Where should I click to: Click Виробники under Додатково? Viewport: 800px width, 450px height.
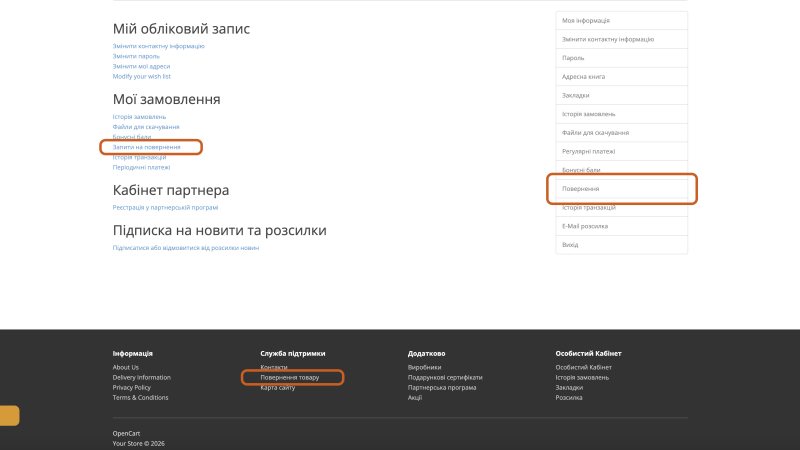coord(424,367)
